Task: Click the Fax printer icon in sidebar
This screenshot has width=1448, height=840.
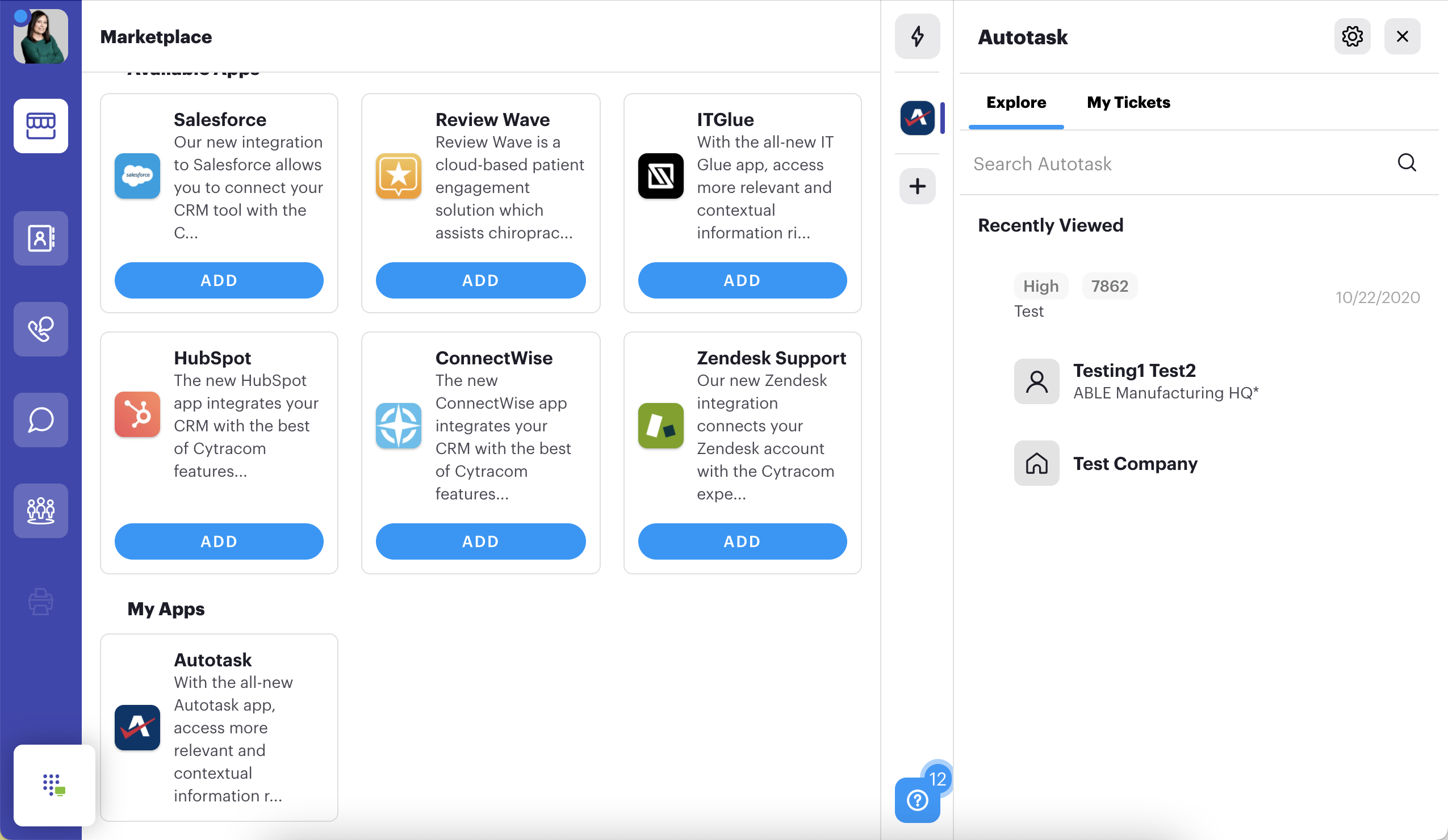Action: (x=41, y=601)
